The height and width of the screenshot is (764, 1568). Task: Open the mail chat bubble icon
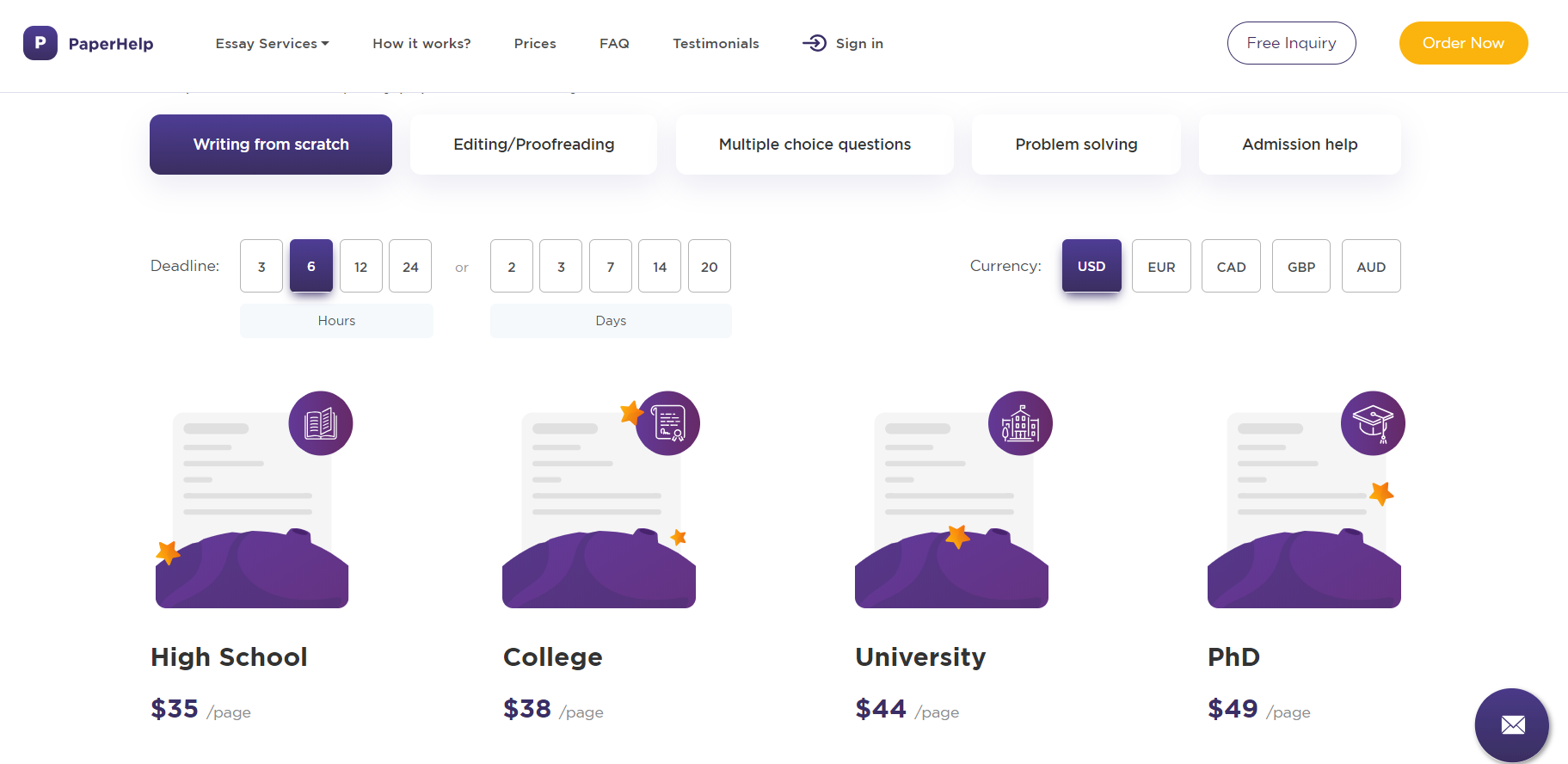click(1512, 725)
